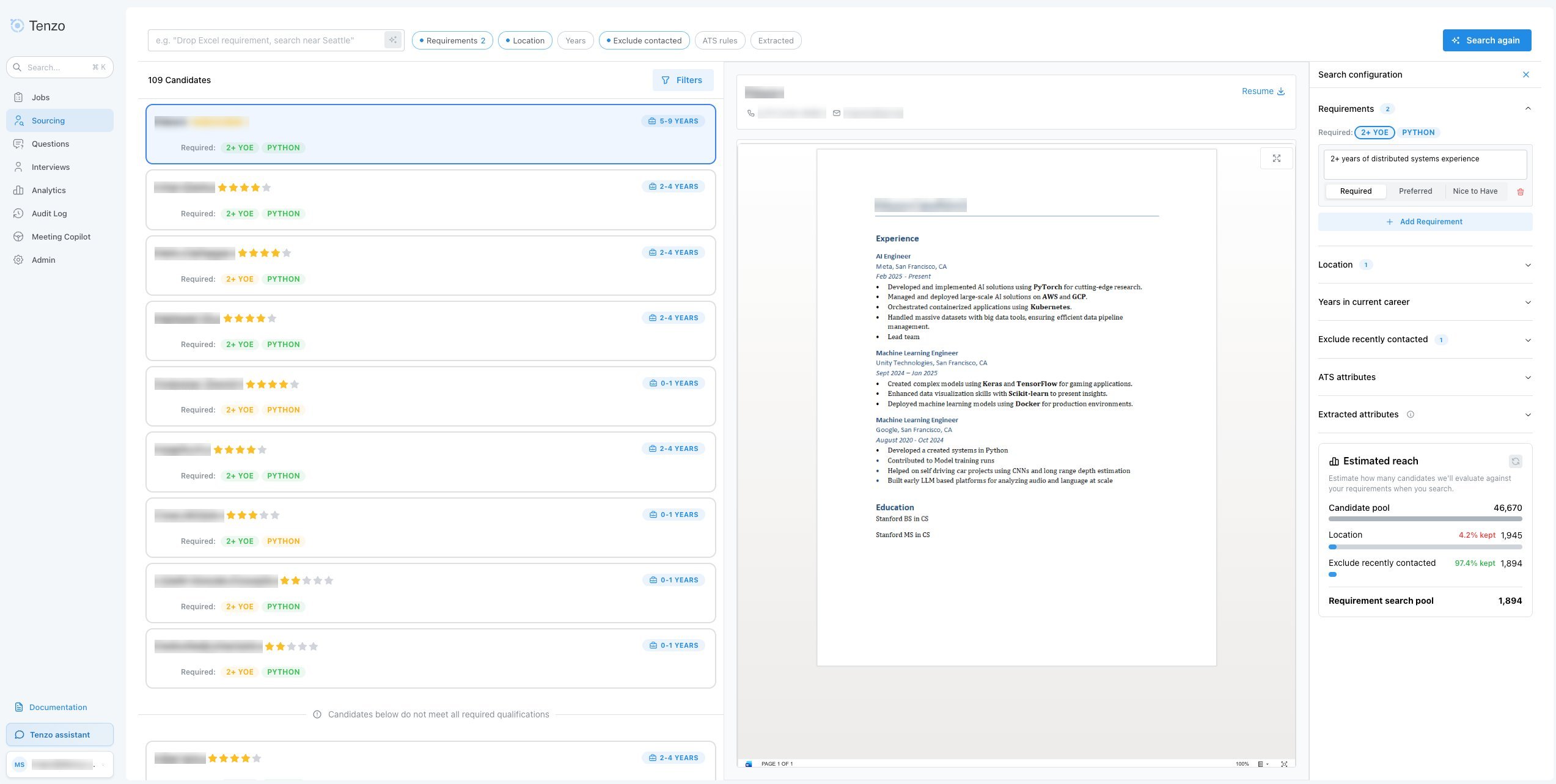The width and height of the screenshot is (1556, 784).
Task: Toggle the ATS rules filter chip
Action: (720, 40)
